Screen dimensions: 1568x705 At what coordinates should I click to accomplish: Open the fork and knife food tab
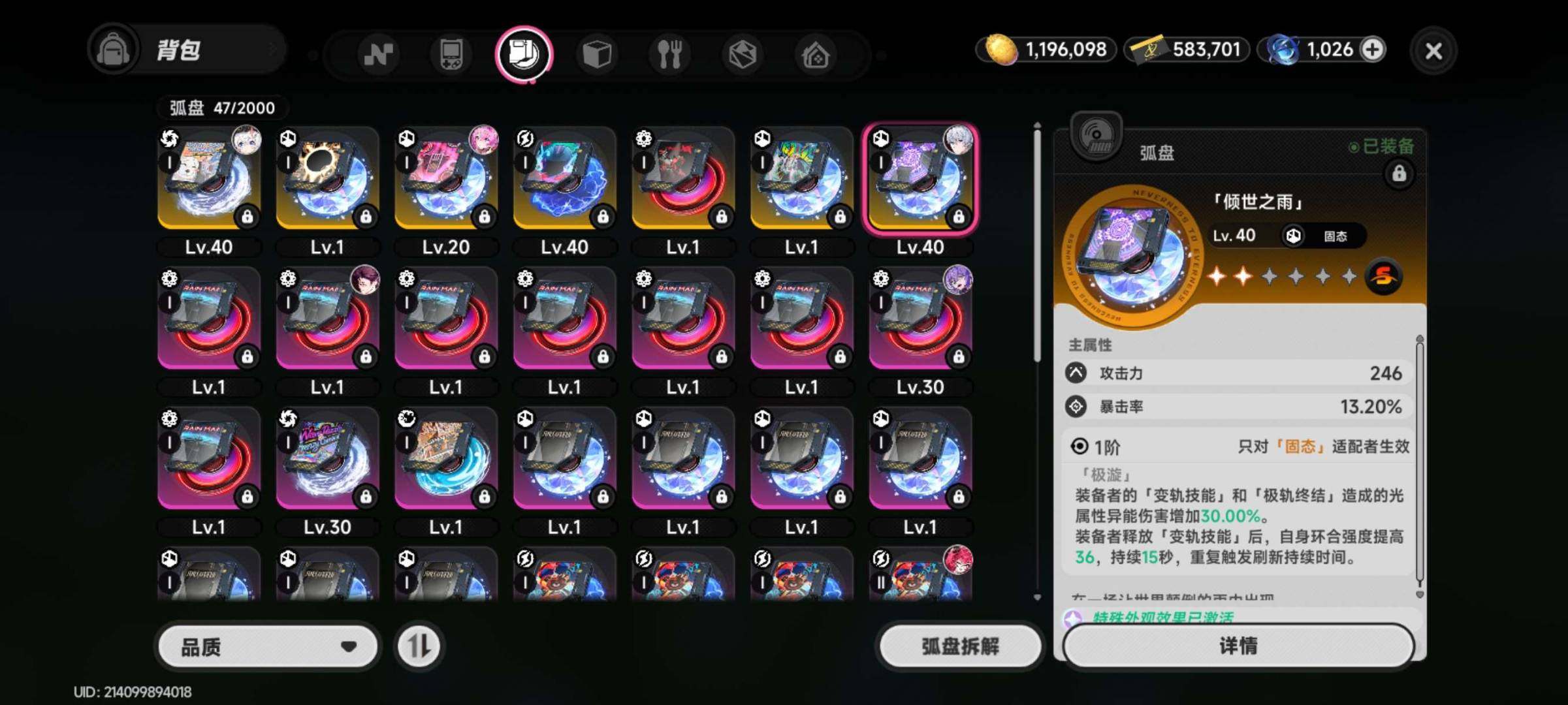(x=669, y=54)
